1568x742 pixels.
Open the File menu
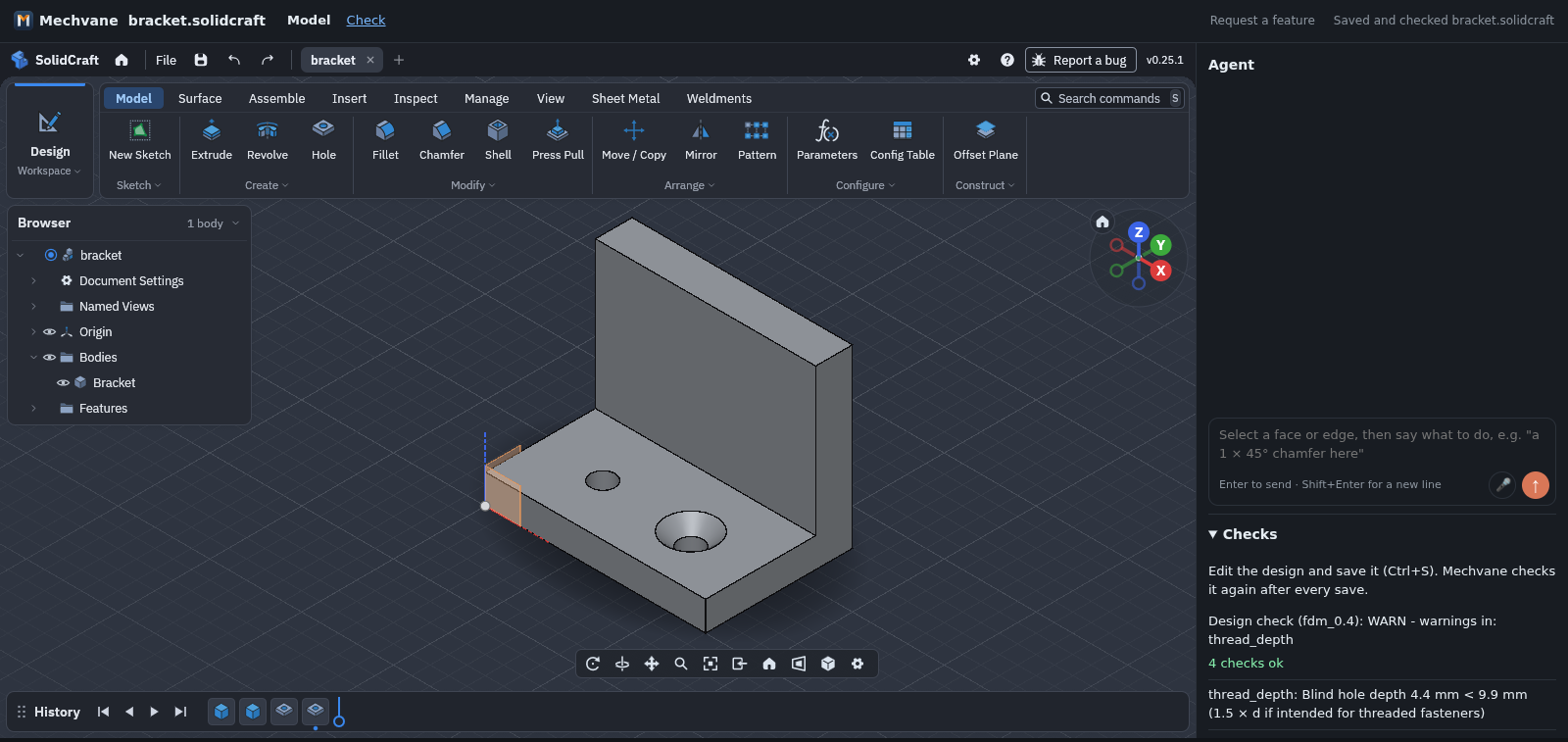[x=166, y=60]
